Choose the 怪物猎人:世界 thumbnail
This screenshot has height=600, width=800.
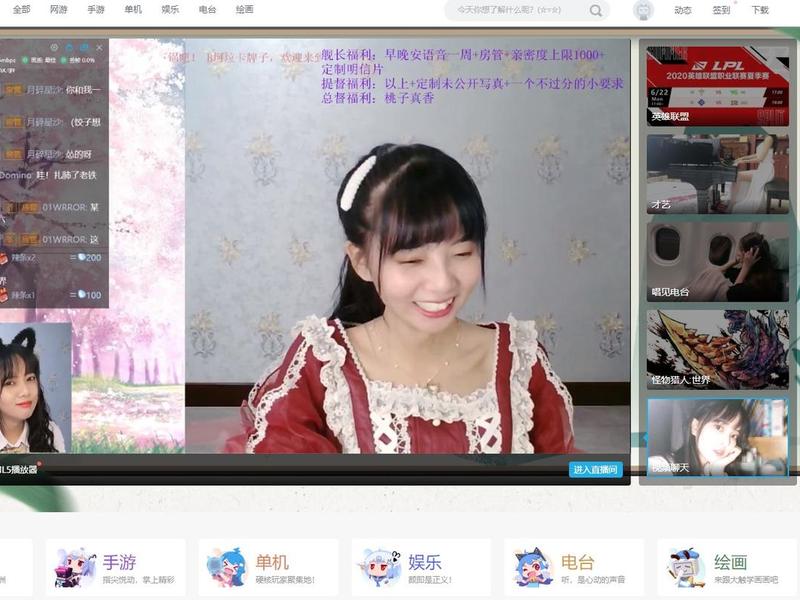click(x=717, y=349)
